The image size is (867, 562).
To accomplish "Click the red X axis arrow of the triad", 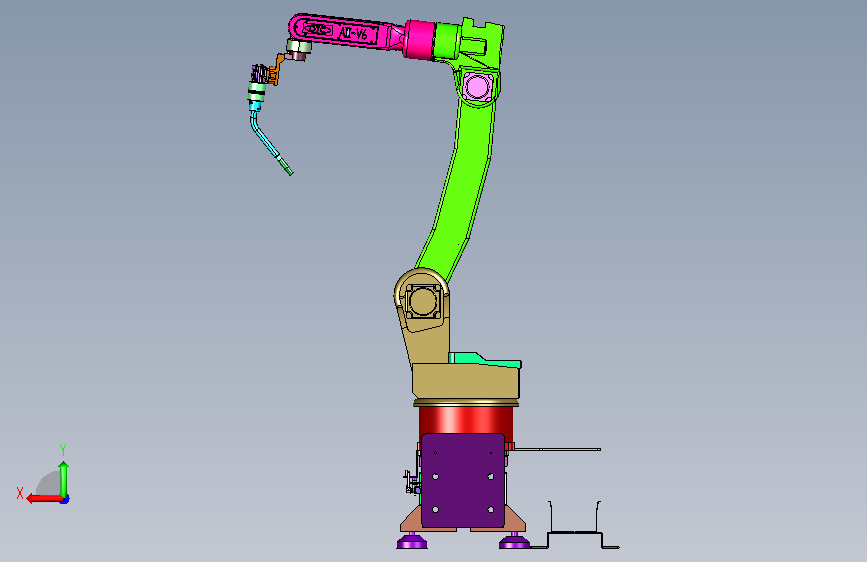I will click(43, 499).
